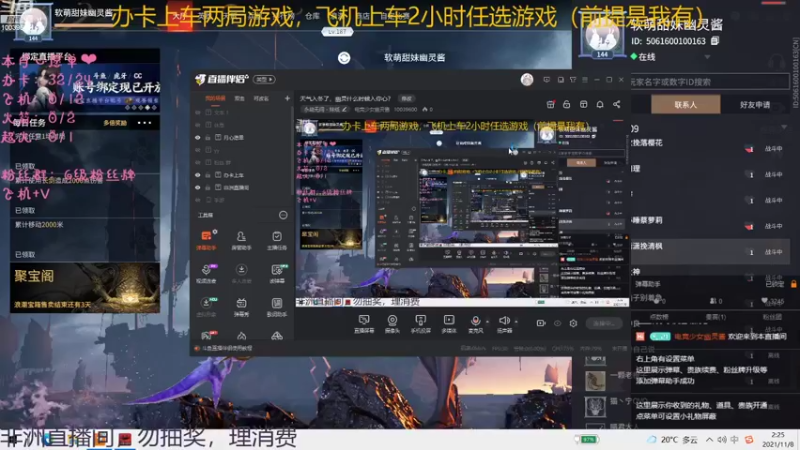Switch to the 贵宾(1) tab in chat panel
Viewport: 800px width, 450px height.
pyautogui.click(x=715, y=317)
